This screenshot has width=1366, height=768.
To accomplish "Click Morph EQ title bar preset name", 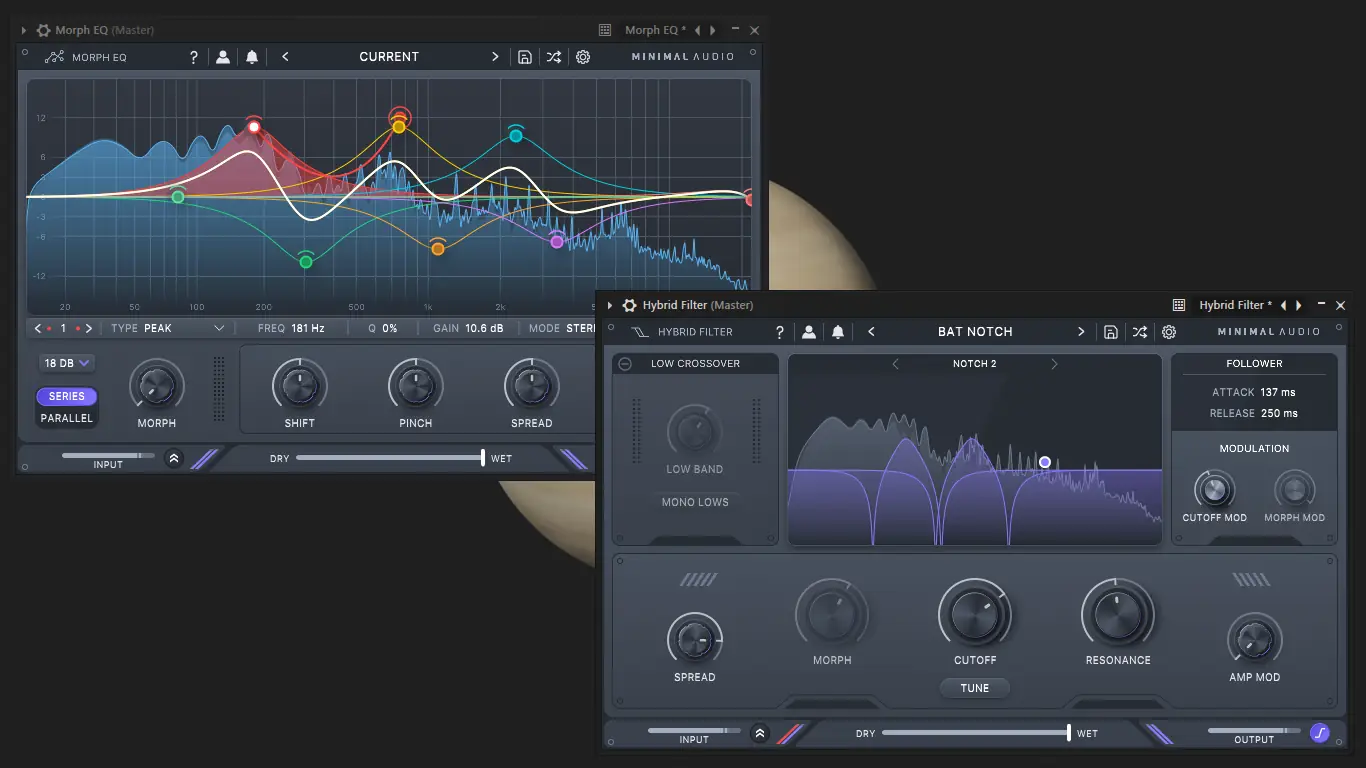I will coord(655,30).
